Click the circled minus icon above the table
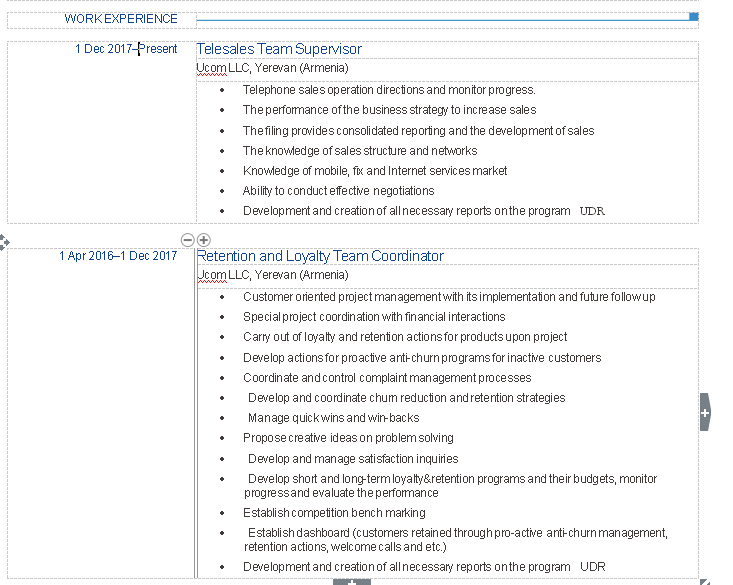 click(x=187, y=240)
